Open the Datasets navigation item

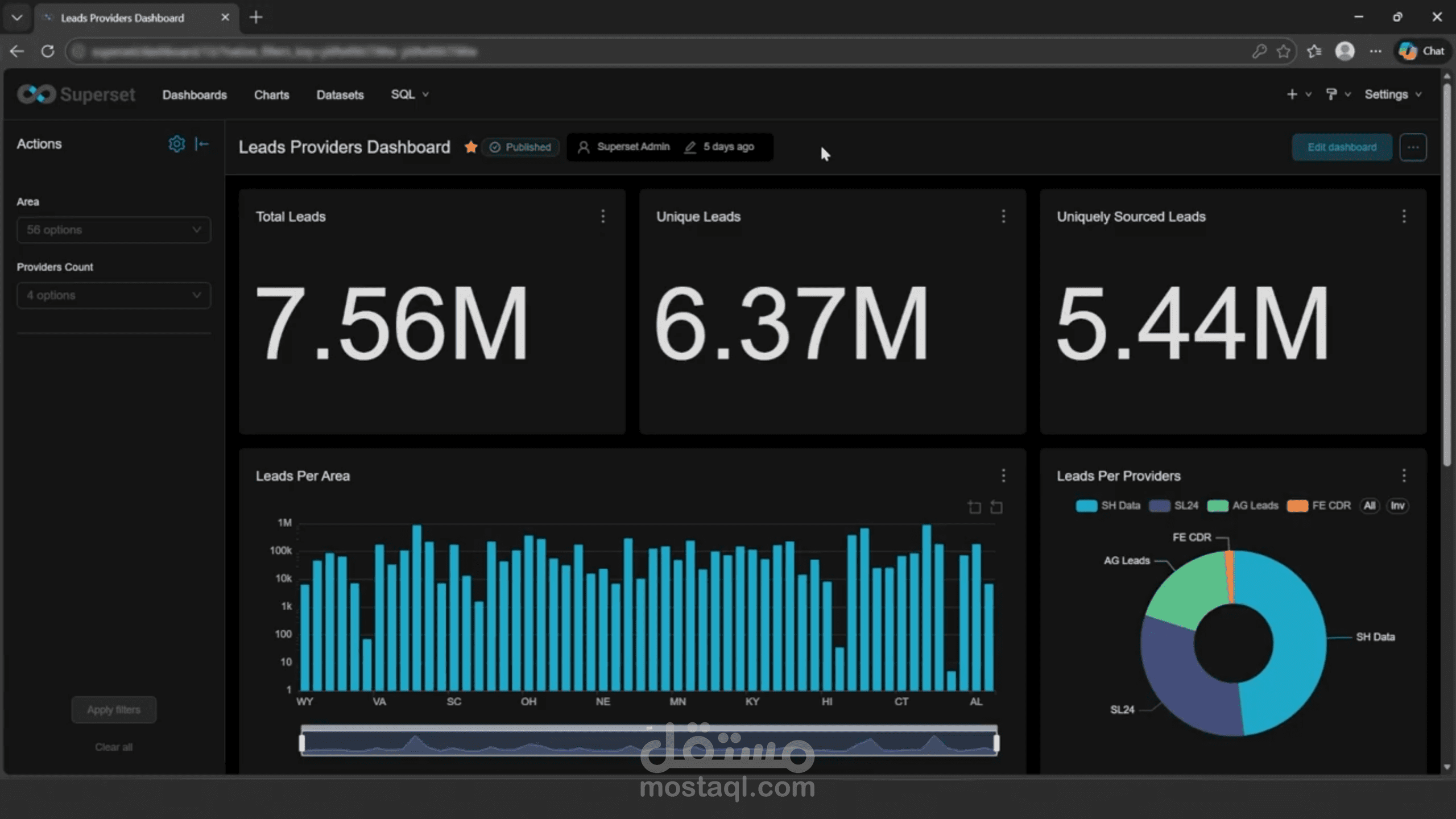coord(340,94)
